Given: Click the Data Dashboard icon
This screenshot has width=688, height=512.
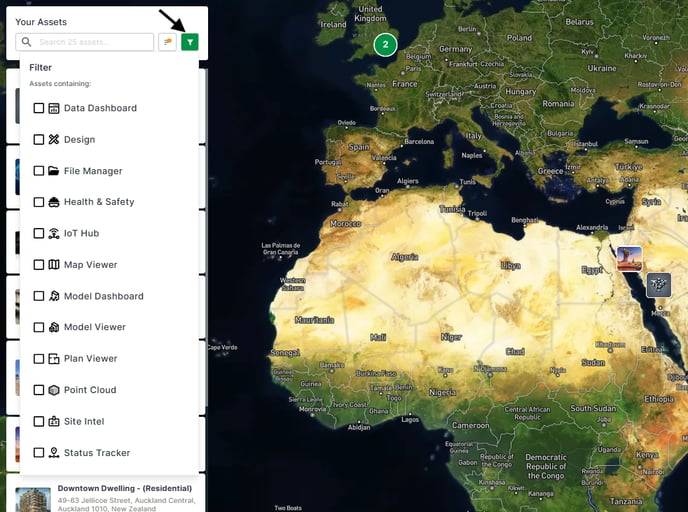Looking at the screenshot, I should point(54,108).
